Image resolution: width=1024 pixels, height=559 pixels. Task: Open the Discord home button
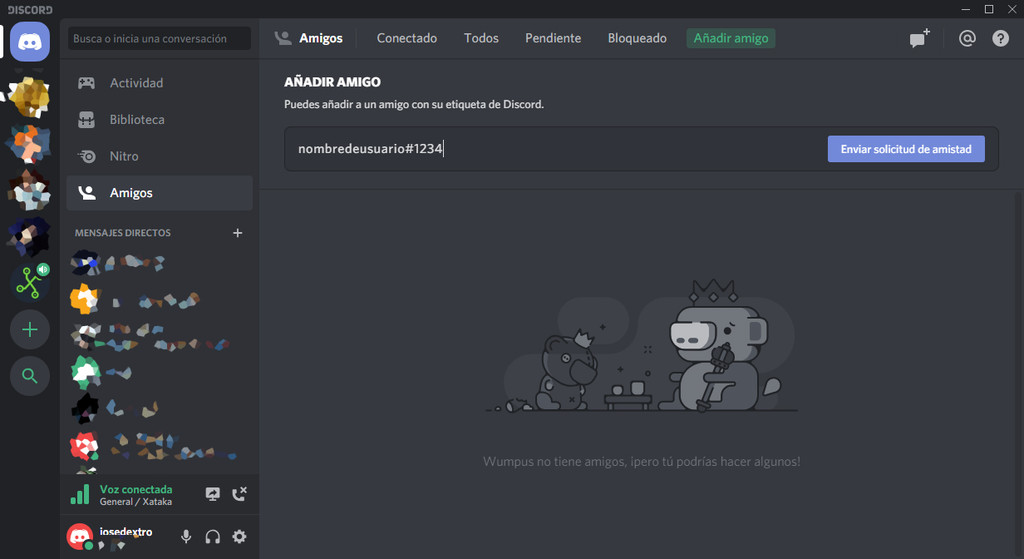coord(29,42)
